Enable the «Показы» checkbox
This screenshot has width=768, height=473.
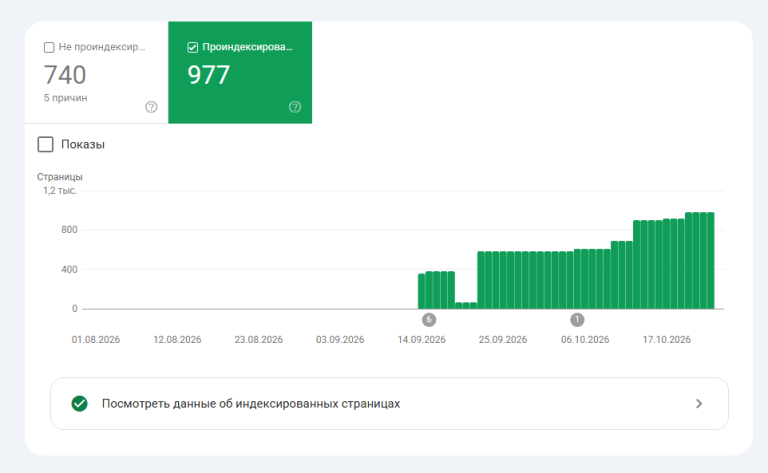click(46, 144)
